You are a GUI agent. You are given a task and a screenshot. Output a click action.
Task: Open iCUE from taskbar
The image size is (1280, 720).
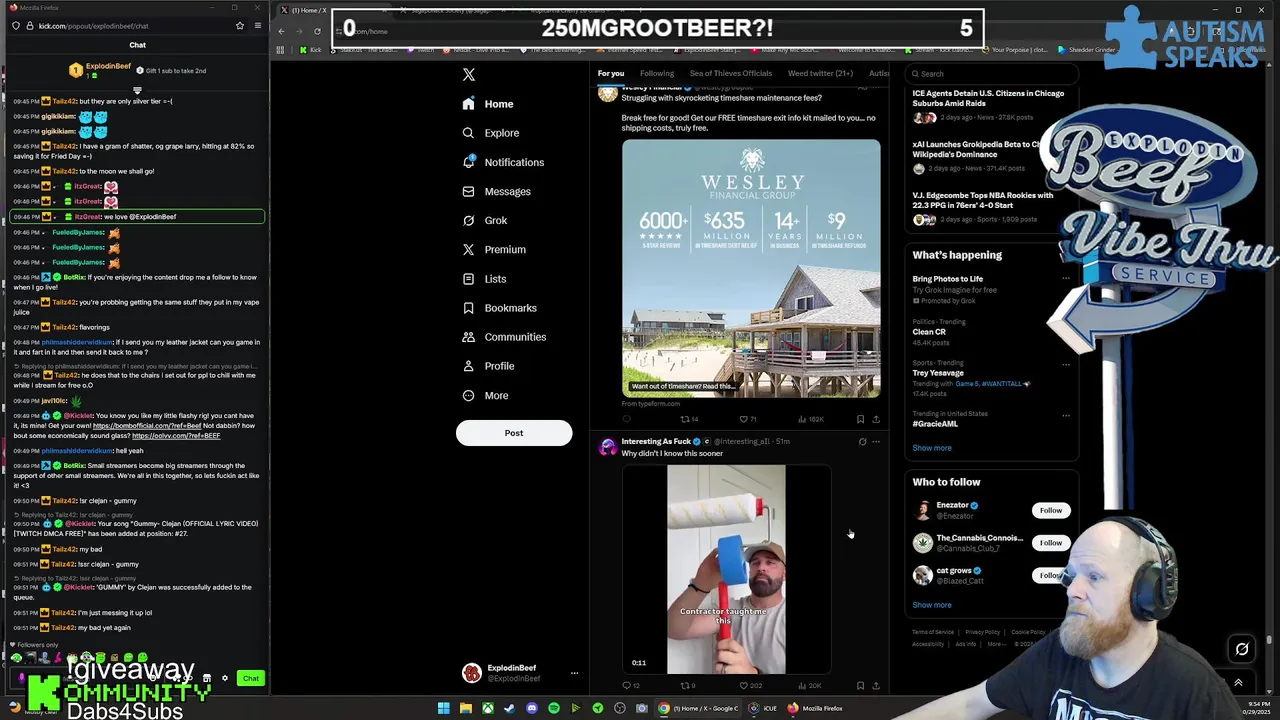[762, 708]
